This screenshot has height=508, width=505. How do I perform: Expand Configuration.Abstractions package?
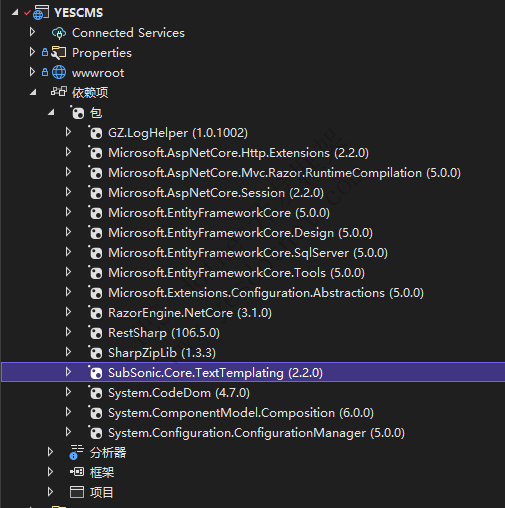(68, 292)
